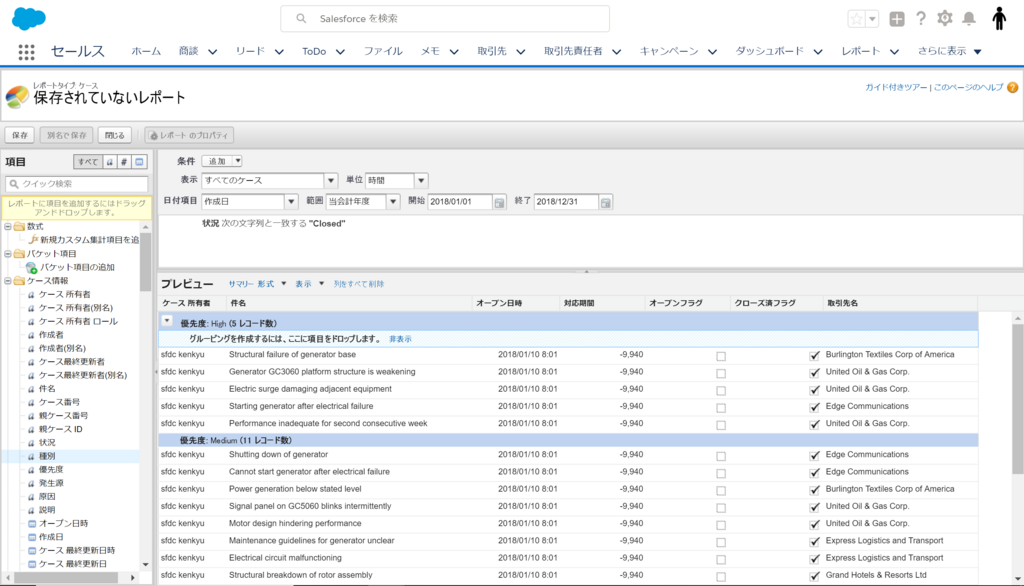Open the 商談 tab
Image resolution: width=1024 pixels, height=586 pixels.
point(189,51)
